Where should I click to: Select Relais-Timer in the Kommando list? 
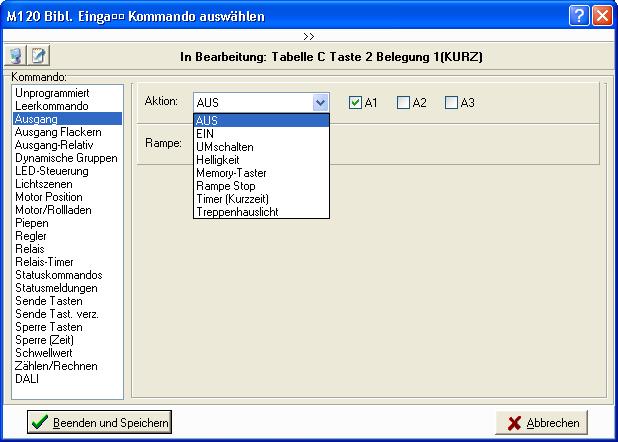click(45, 262)
